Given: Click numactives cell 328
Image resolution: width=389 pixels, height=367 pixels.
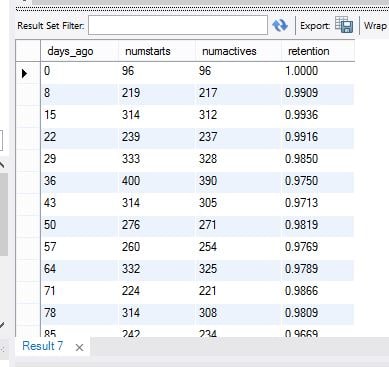Looking at the screenshot, I should [238, 159].
